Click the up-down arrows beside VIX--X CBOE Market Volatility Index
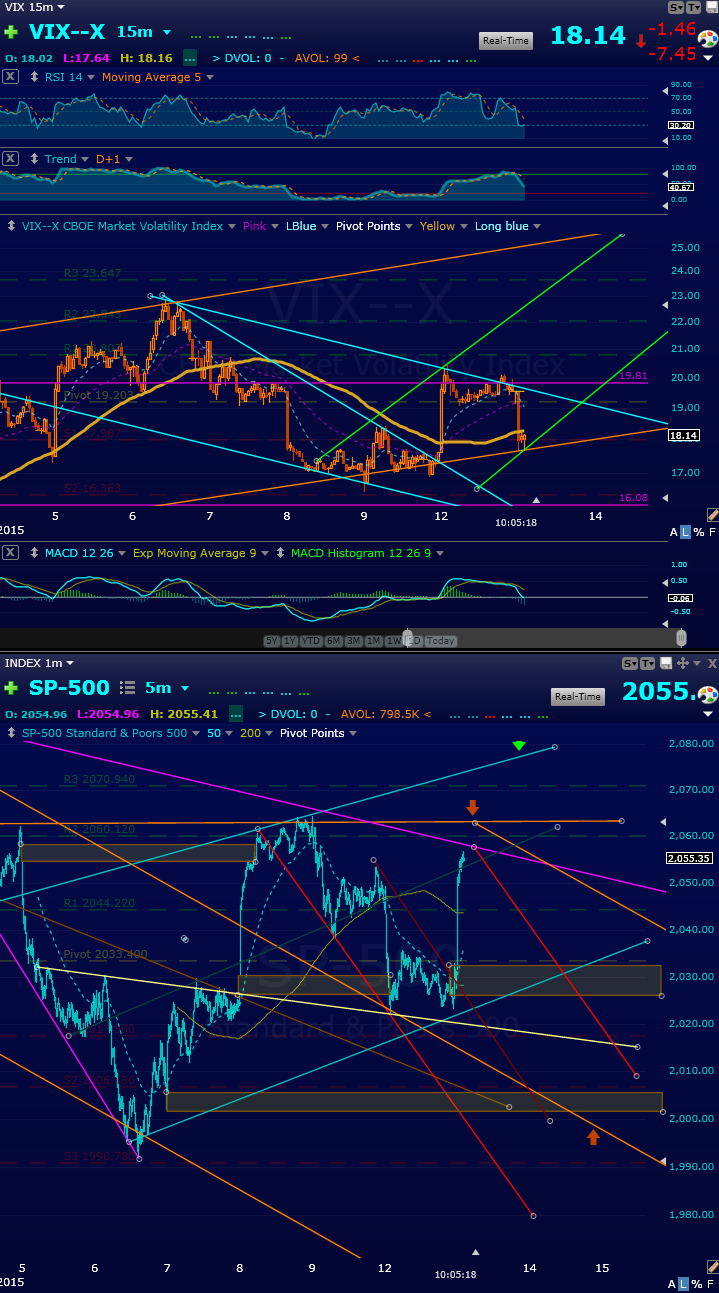This screenshot has width=719, height=1293. coord(13,226)
